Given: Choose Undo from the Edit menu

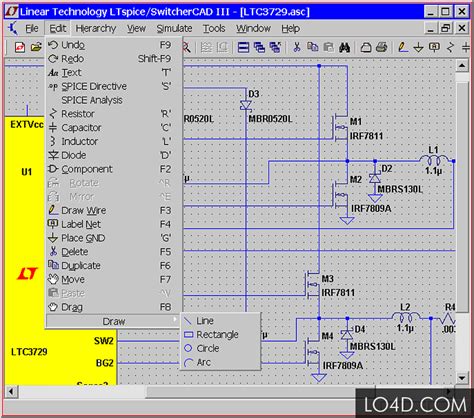Looking at the screenshot, I should [x=113, y=45].
